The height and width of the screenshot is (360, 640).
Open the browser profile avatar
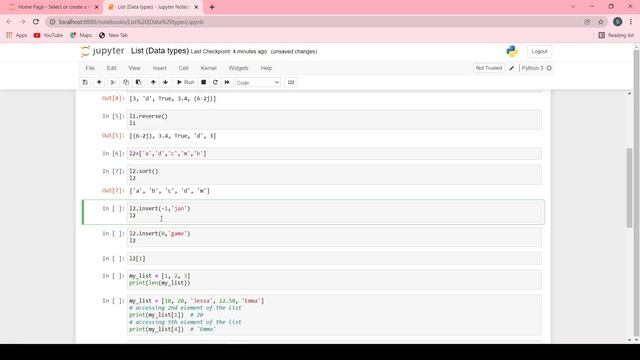pyautogui.click(x=618, y=22)
